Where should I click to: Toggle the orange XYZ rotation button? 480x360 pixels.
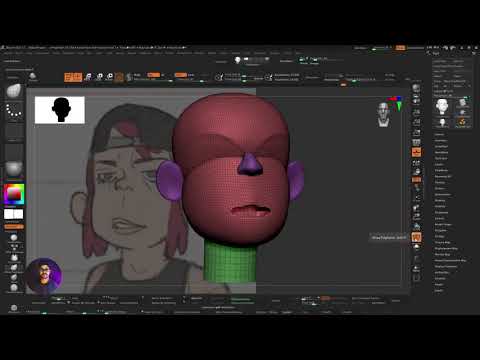[x=416, y=180]
